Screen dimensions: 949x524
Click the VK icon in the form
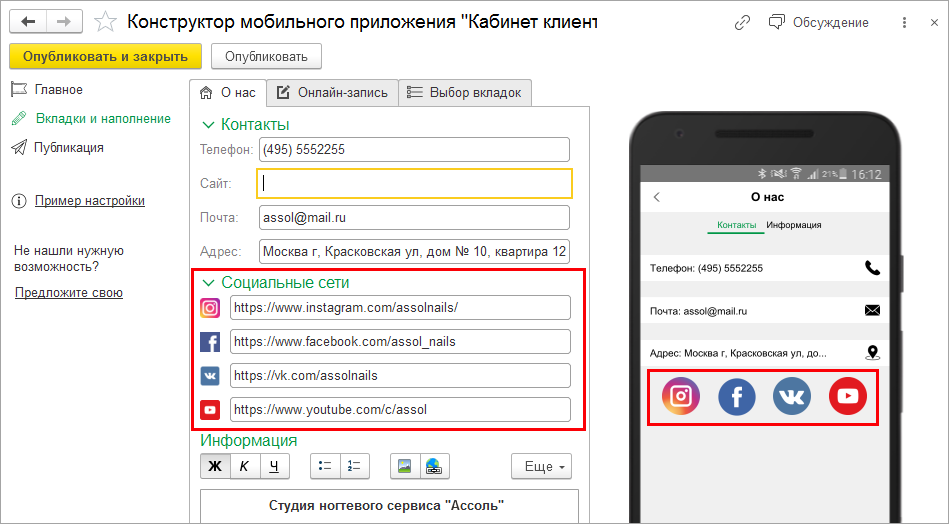pos(210,376)
